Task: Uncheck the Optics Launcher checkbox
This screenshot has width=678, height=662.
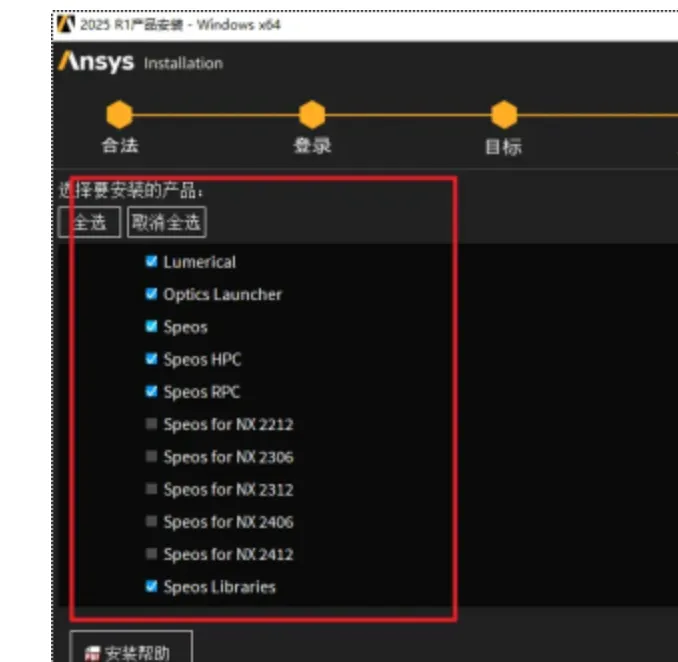Action: tap(151, 294)
